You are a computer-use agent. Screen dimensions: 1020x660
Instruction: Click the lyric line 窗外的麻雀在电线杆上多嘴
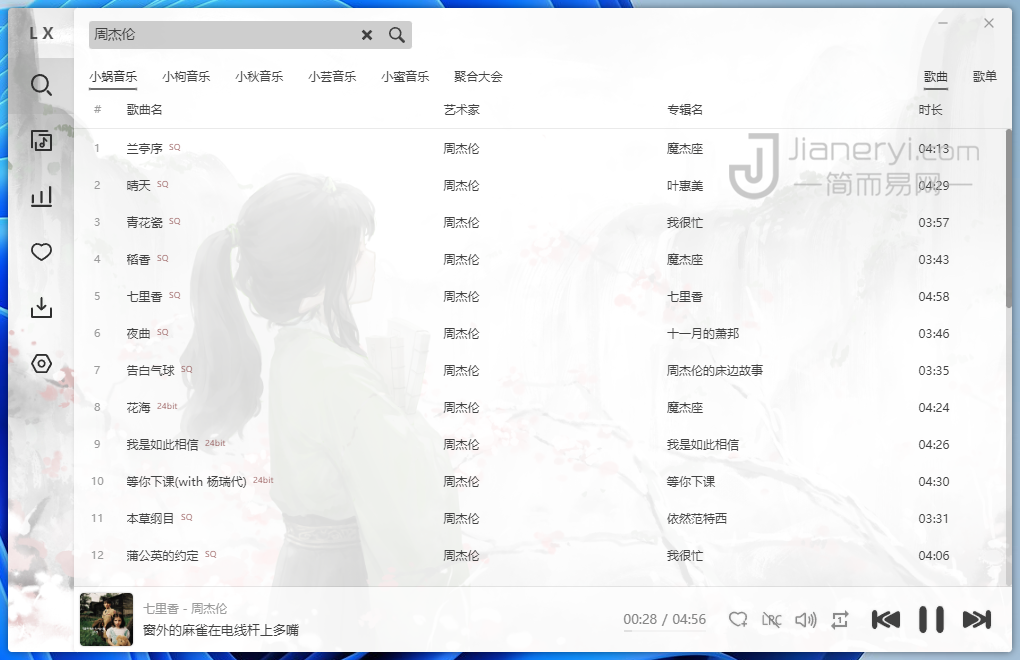[x=221, y=630]
